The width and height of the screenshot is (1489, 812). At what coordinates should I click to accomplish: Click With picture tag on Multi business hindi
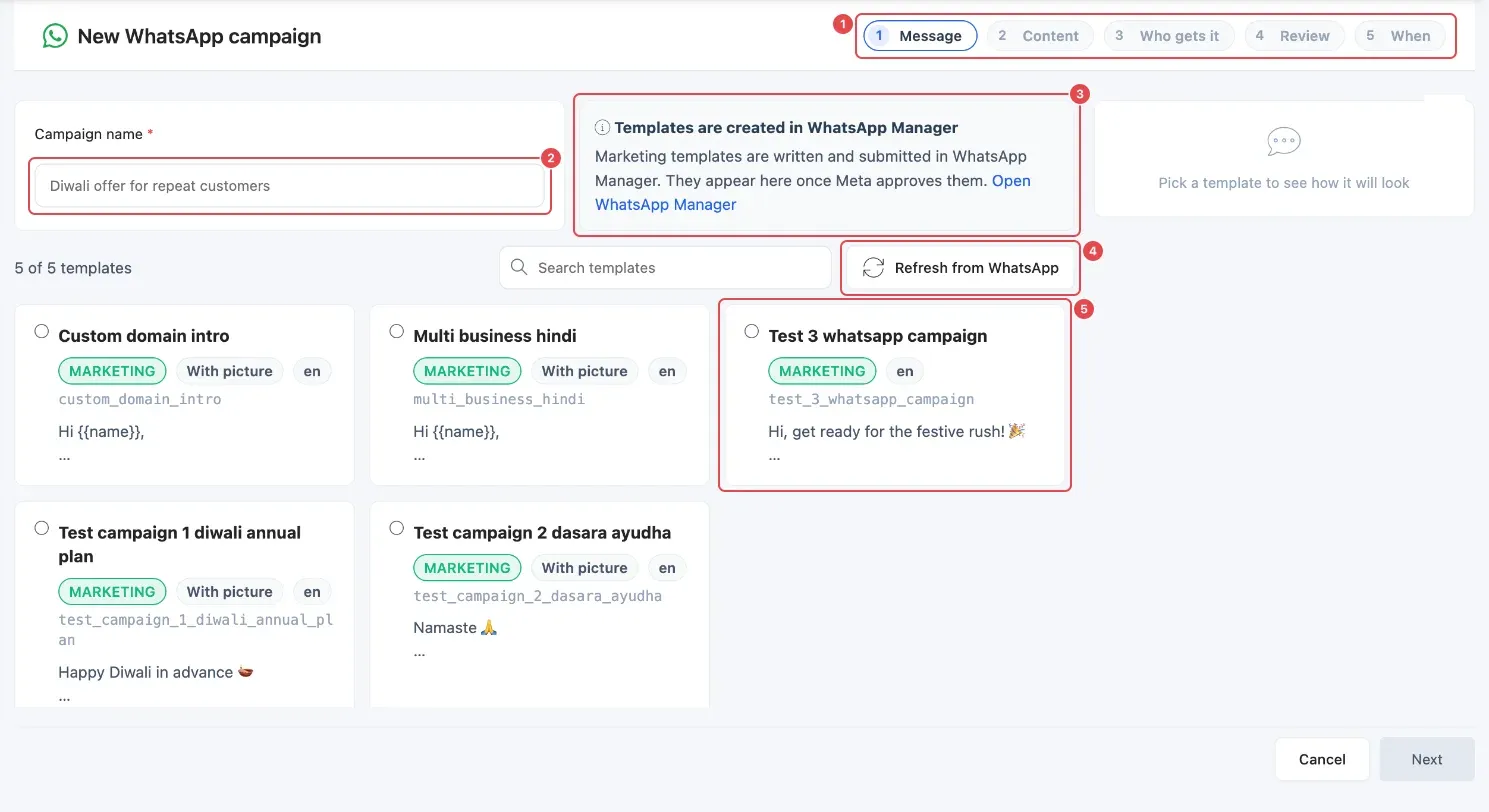[585, 371]
